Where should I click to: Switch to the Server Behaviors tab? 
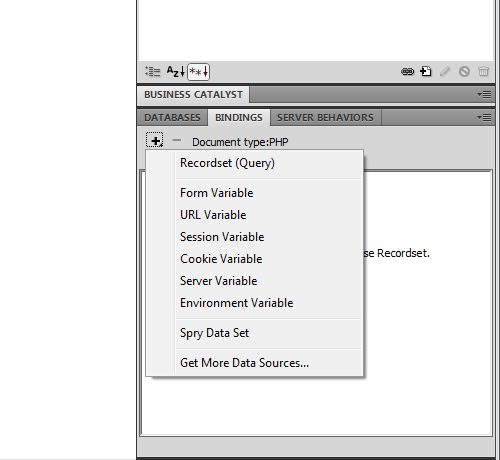[x=325, y=118]
